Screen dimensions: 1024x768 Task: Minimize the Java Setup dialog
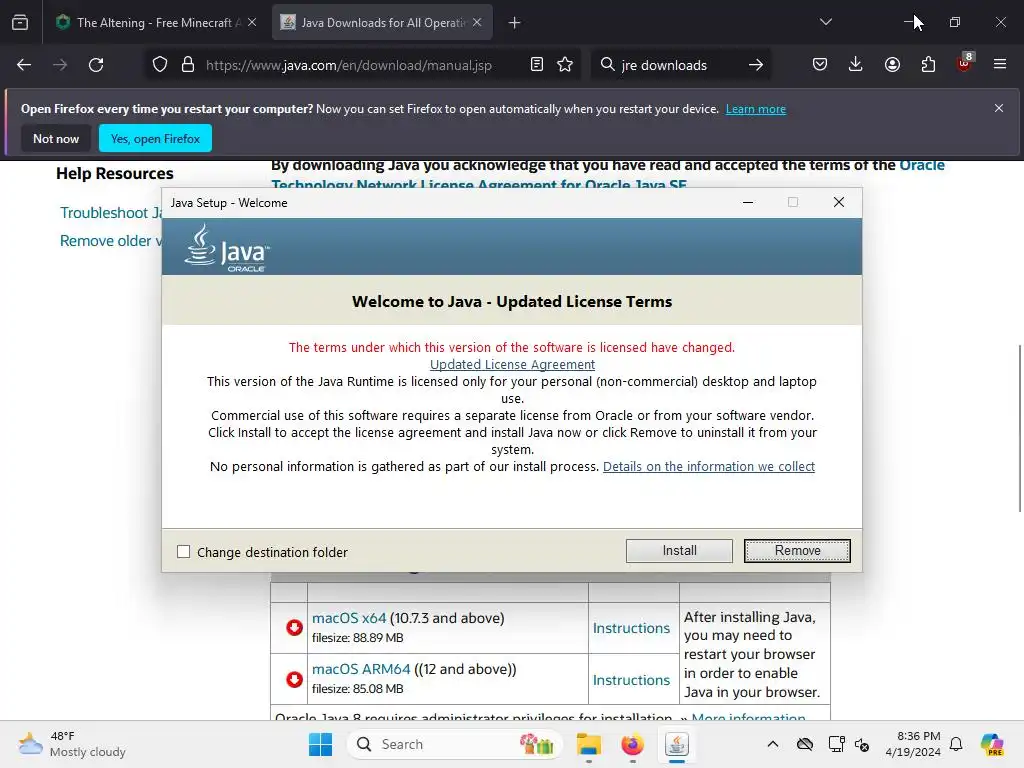pos(748,202)
